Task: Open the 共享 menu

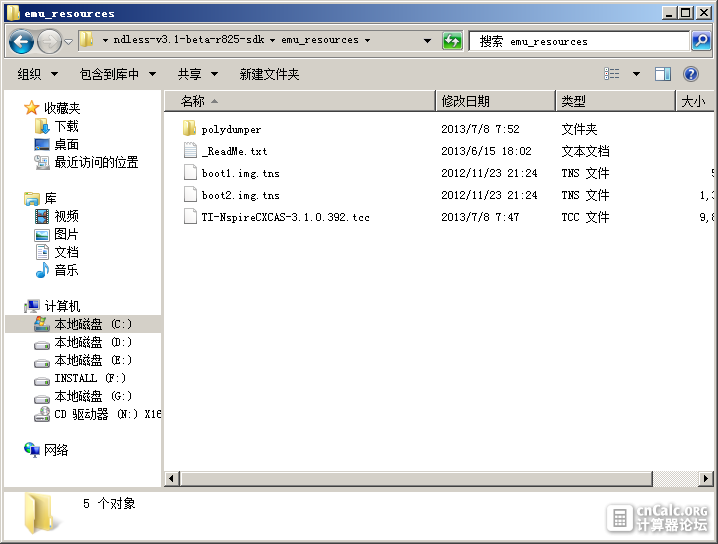Action: coord(198,74)
